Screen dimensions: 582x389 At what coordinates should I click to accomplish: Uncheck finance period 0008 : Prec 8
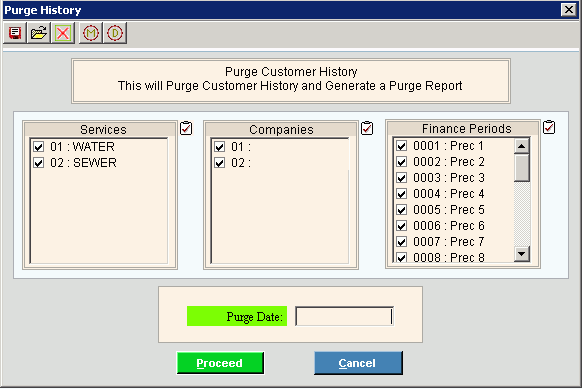click(402, 257)
